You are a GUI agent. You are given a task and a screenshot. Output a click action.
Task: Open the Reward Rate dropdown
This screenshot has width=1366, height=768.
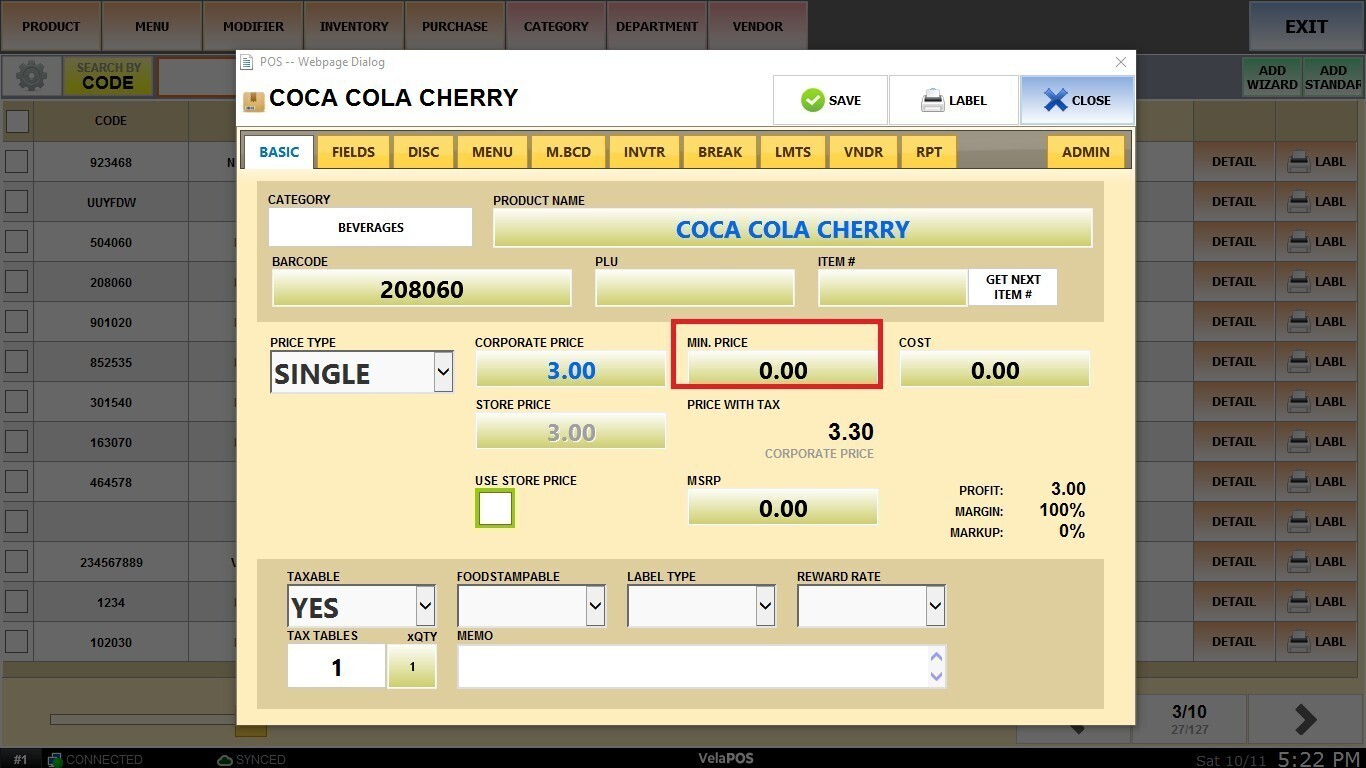[871, 606]
